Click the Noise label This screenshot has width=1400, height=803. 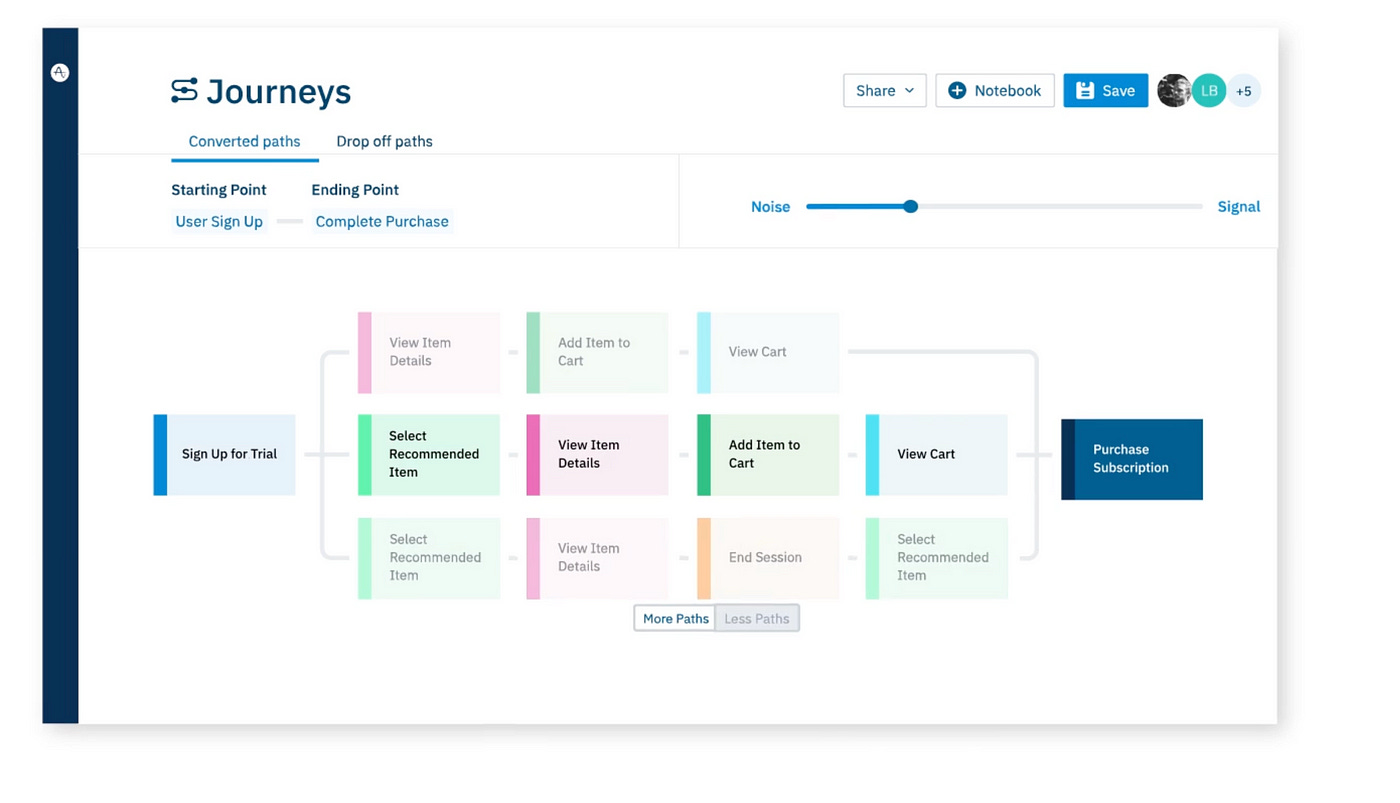click(771, 207)
